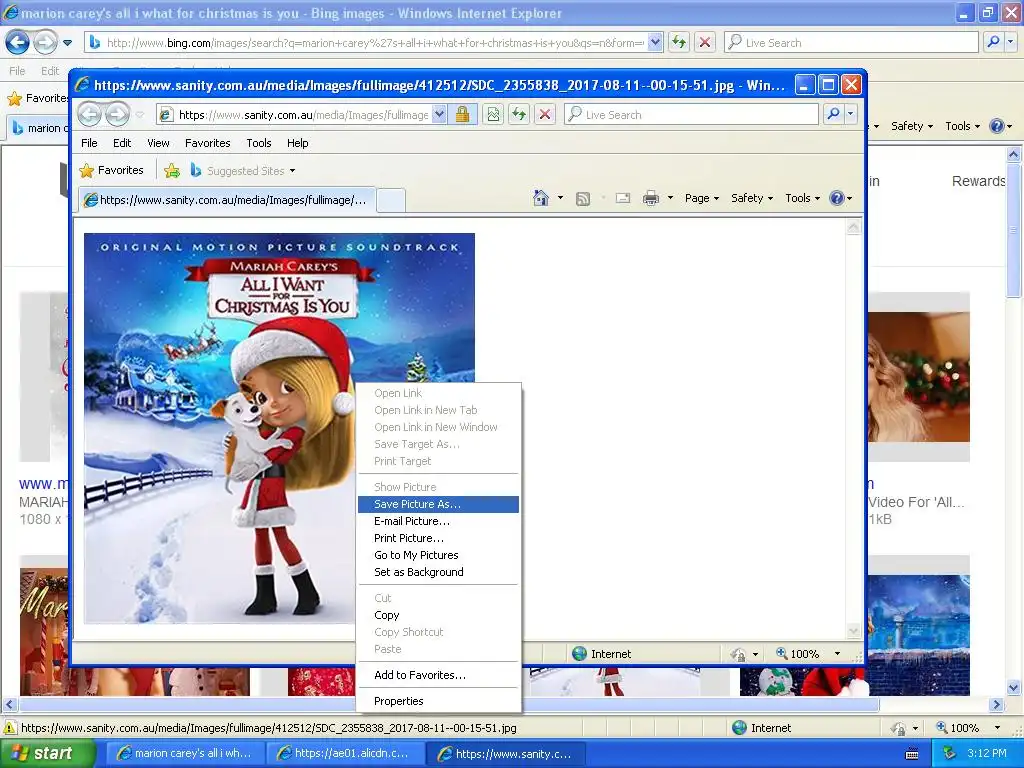Open a new blank tab in front window
Screen dimensions: 1024x768
tap(391, 200)
